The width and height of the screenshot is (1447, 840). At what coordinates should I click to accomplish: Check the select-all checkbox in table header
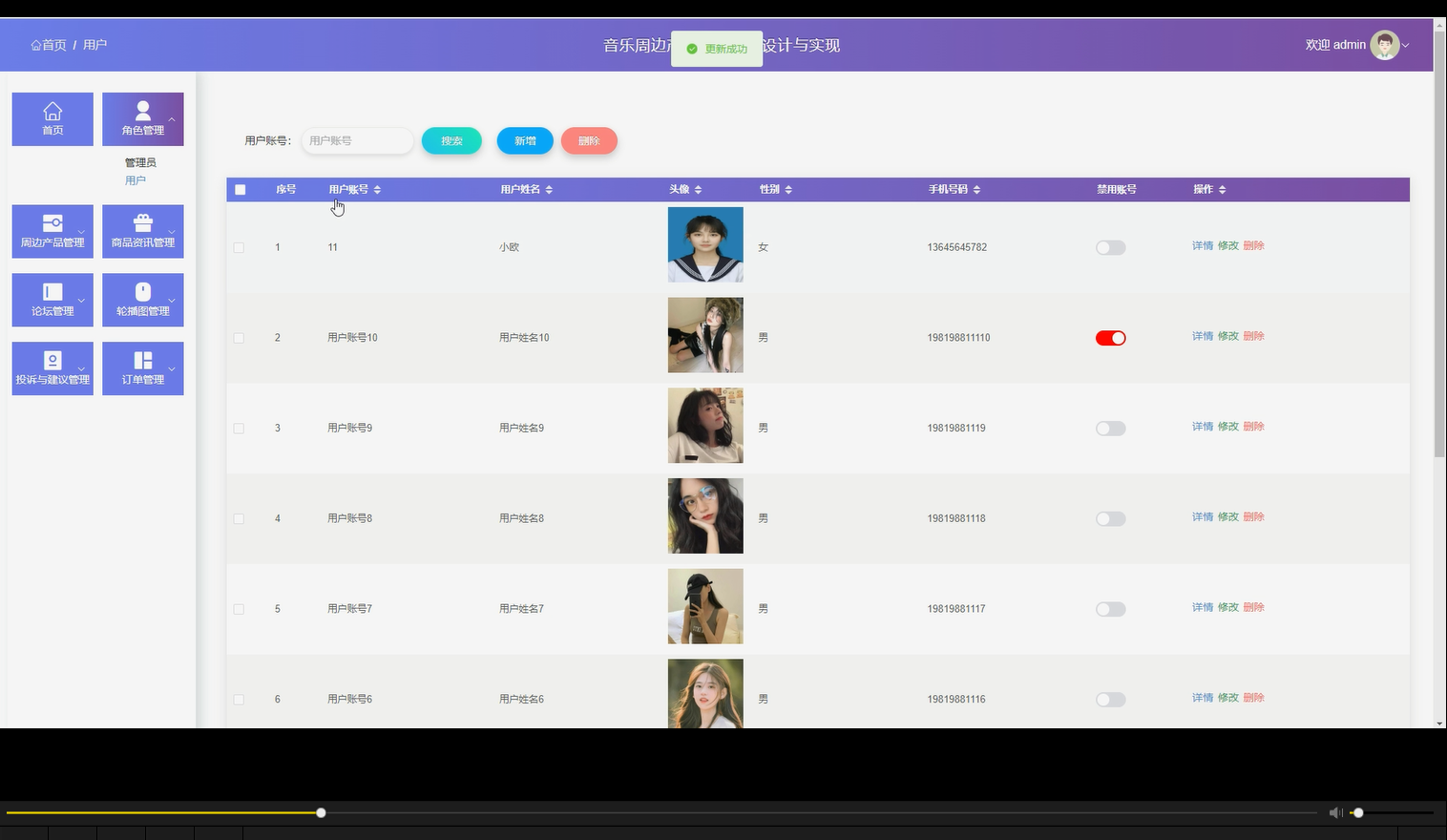240,189
